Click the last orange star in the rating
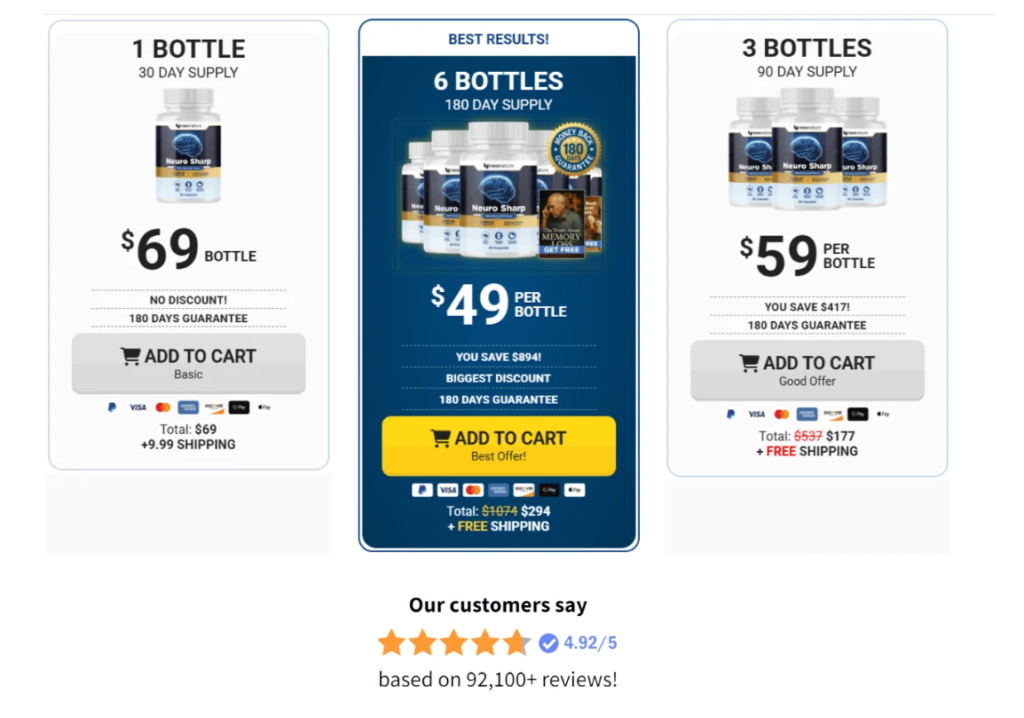This screenshot has width=1024, height=718. tap(516, 643)
